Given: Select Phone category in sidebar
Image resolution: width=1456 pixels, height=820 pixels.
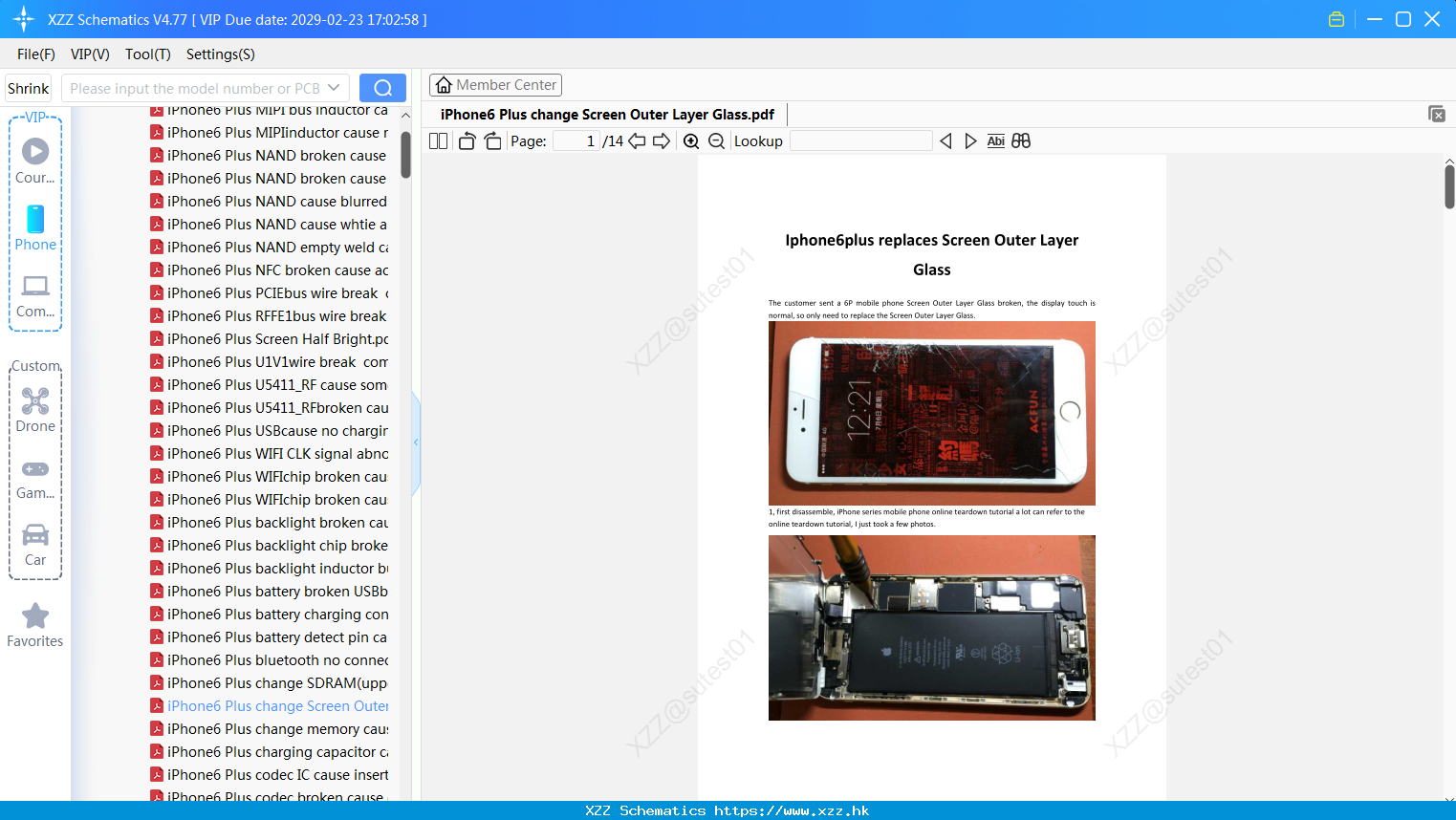Looking at the screenshot, I should pos(35,228).
